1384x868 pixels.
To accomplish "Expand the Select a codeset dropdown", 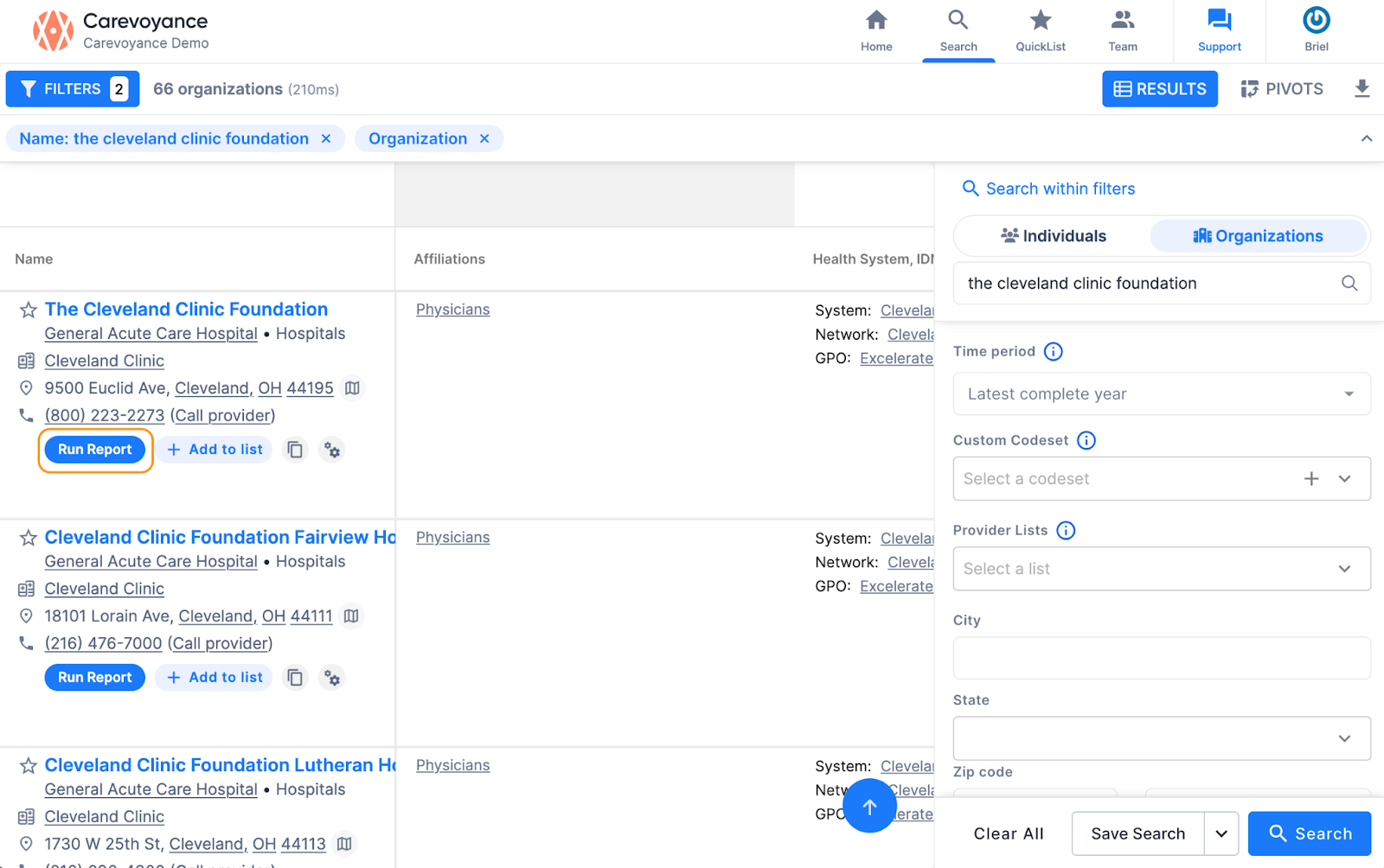I will tap(1345, 479).
